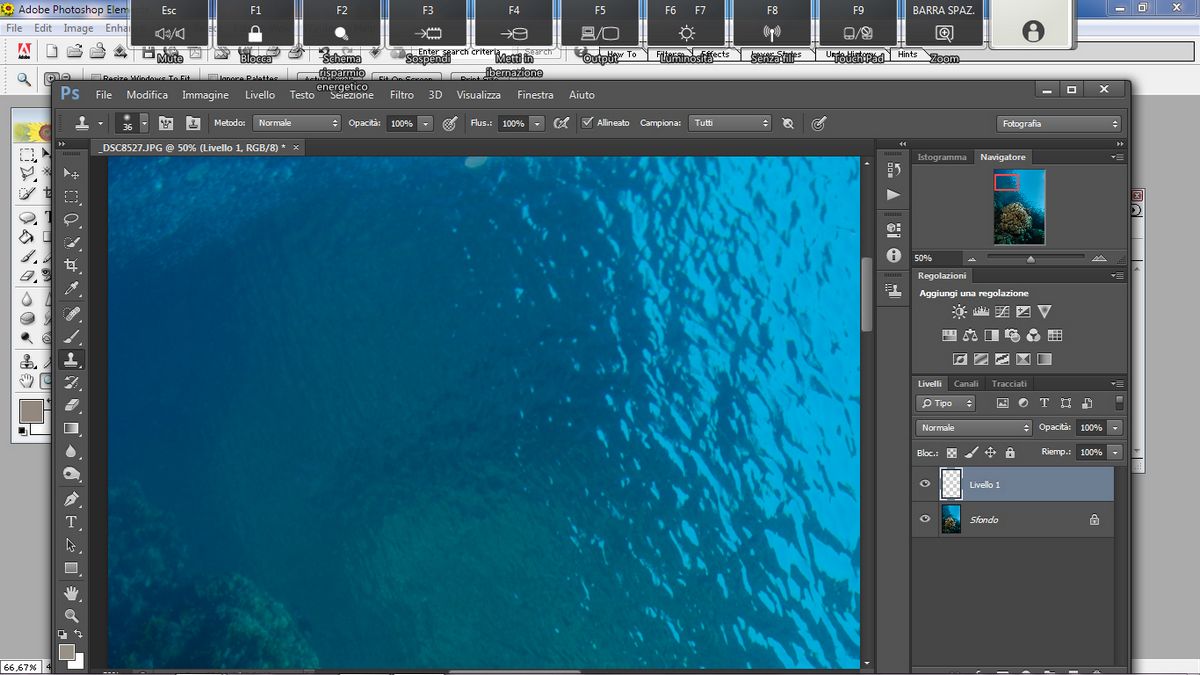The width and height of the screenshot is (1200, 675).
Task: Select the Eyedropper tool
Action: coord(71,289)
